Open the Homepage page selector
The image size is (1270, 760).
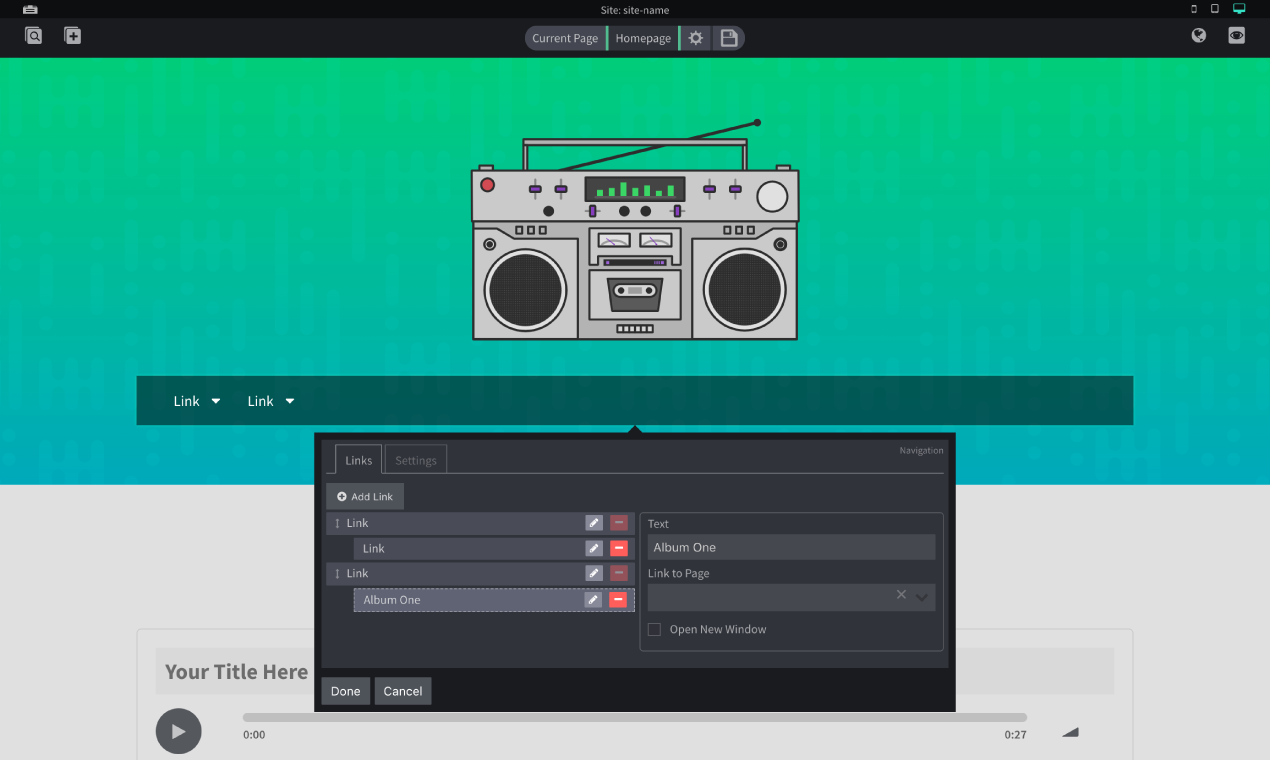(x=643, y=38)
